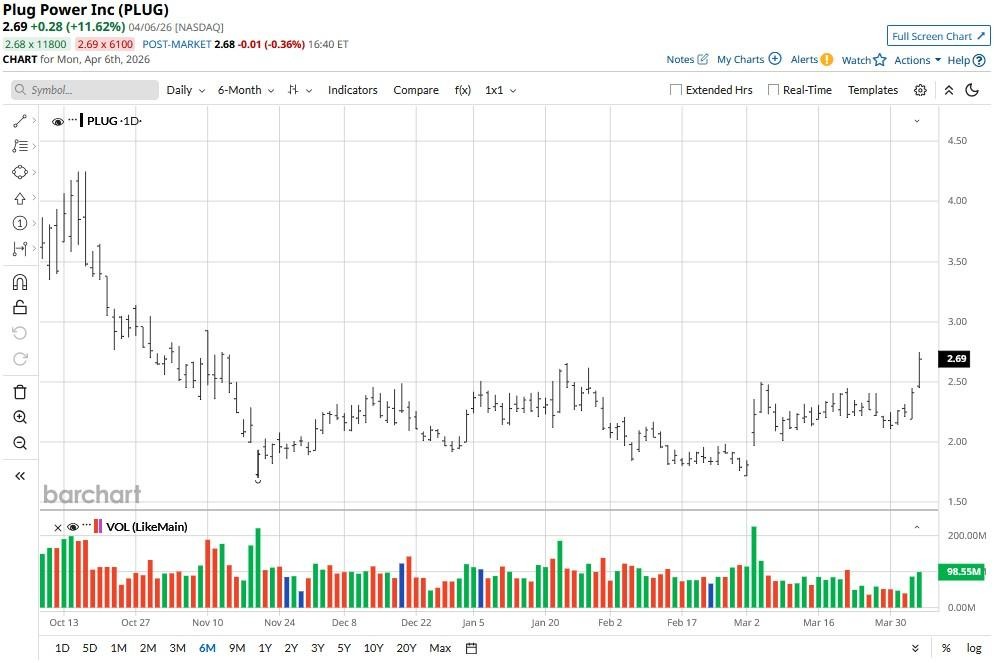Select the 3M range
This screenshot has width=994, height=663.
pyautogui.click(x=178, y=648)
